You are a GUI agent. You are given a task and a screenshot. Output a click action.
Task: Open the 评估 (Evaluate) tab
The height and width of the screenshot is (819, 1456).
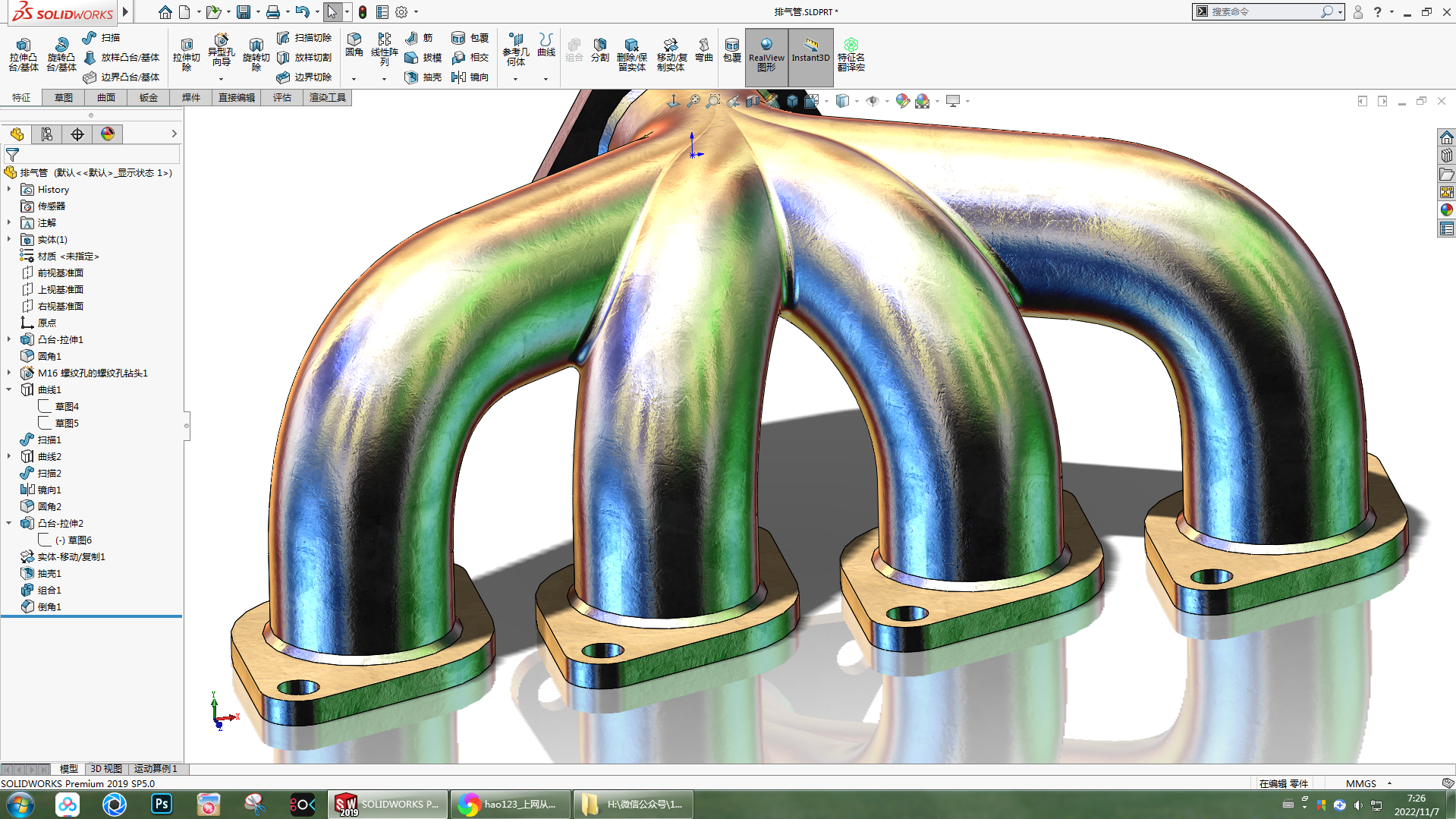(x=282, y=98)
